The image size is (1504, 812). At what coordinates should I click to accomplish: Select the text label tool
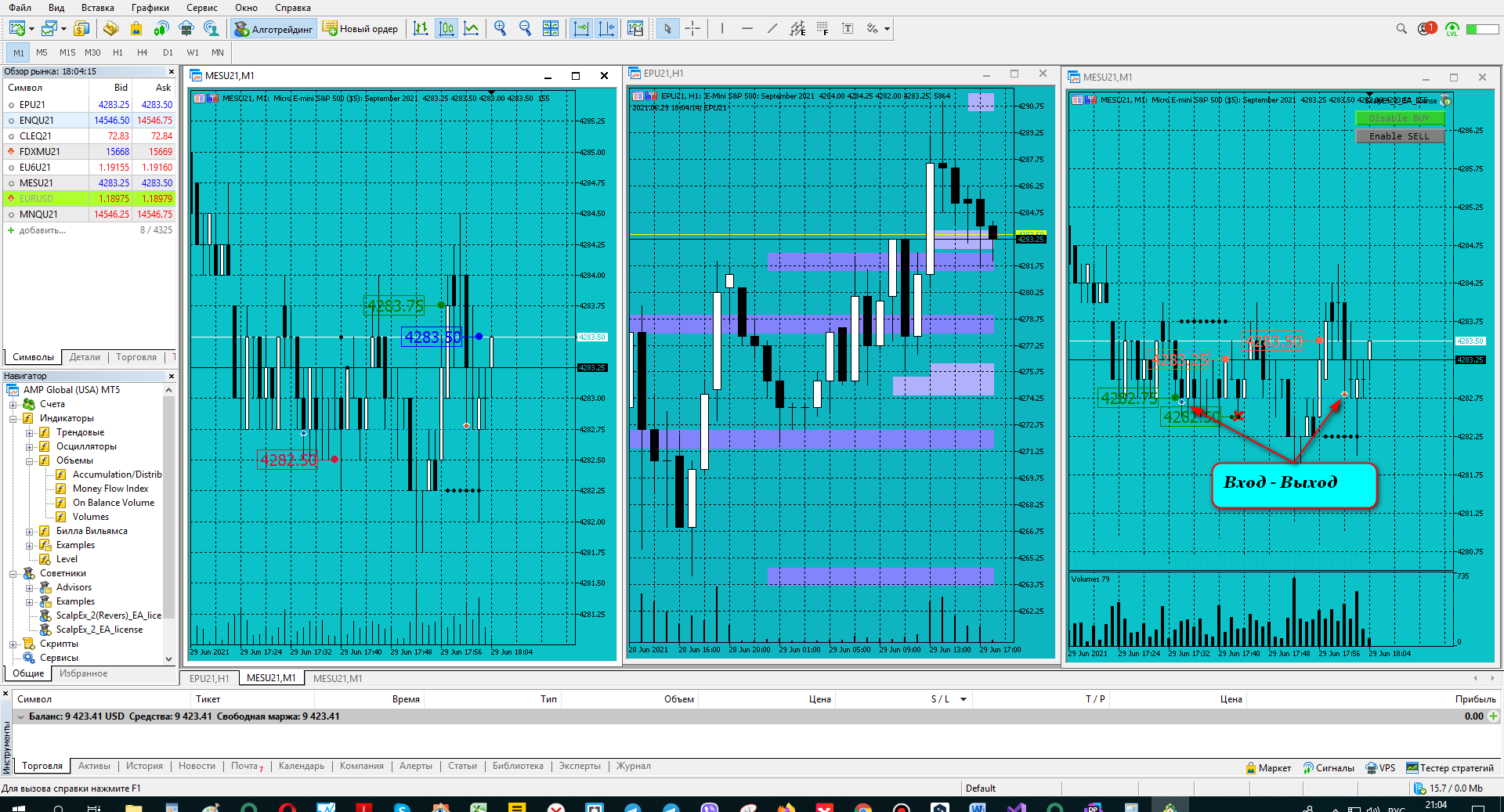[x=848, y=29]
